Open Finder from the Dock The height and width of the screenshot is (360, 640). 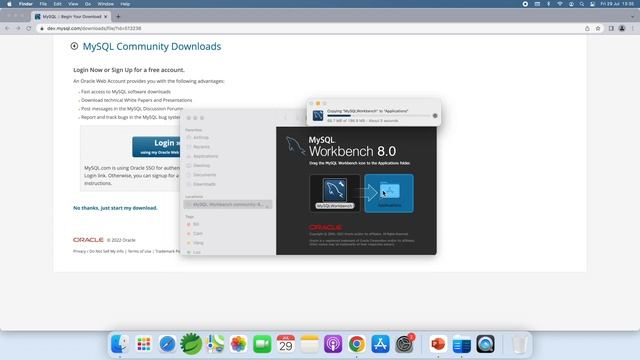pos(120,344)
